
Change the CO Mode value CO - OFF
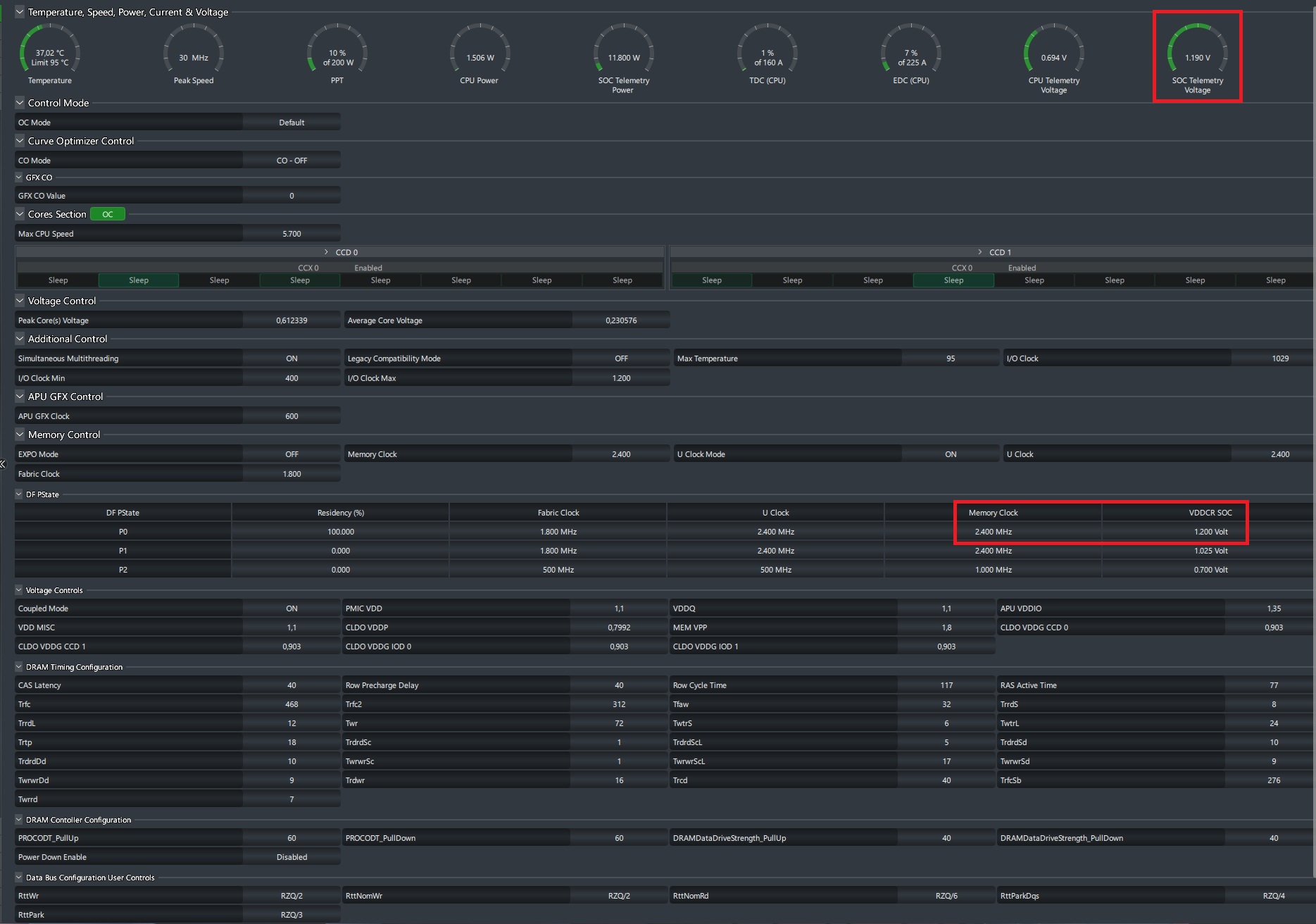coord(292,161)
